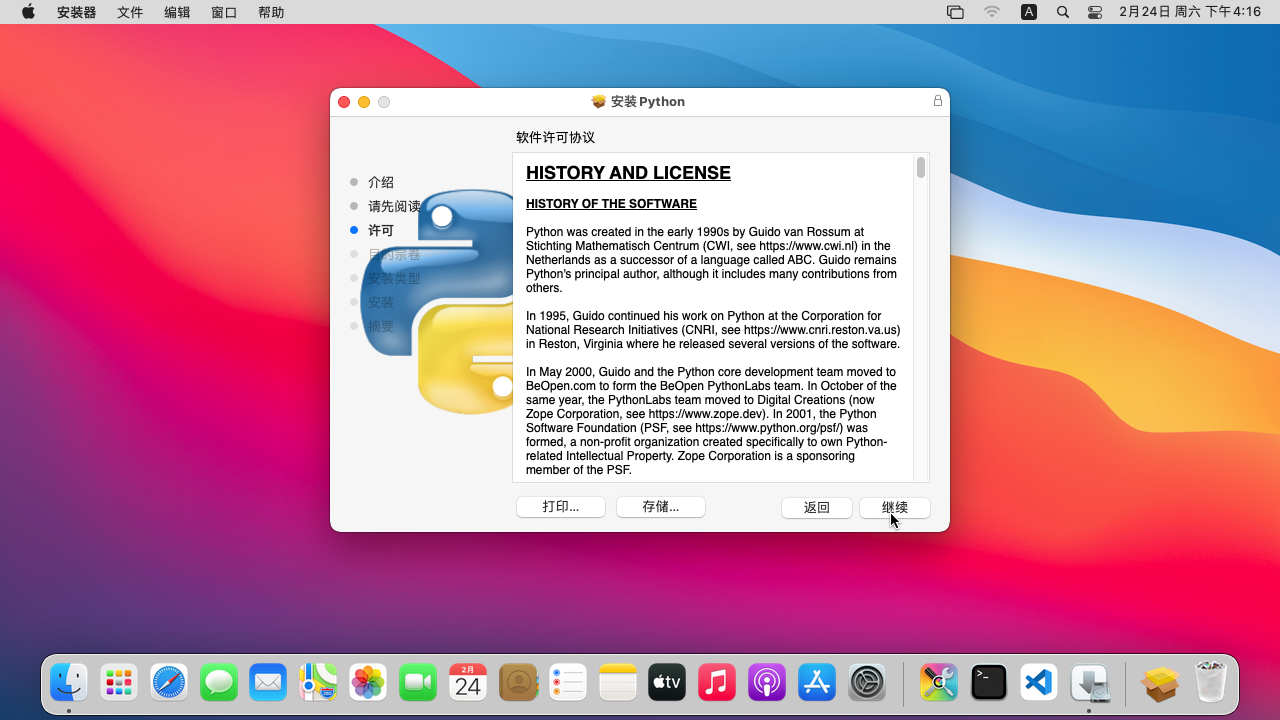1280x720 pixels.
Task: Open the 安装器 menu
Action: point(77,12)
